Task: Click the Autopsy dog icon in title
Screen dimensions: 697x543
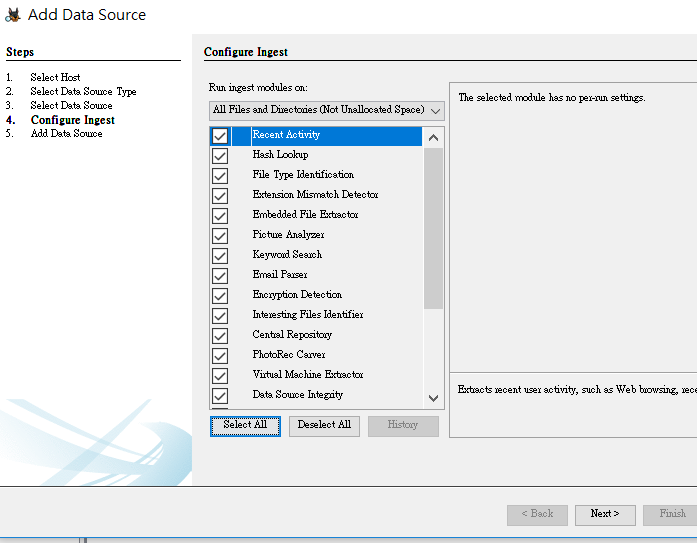Action: click(13, 15)
